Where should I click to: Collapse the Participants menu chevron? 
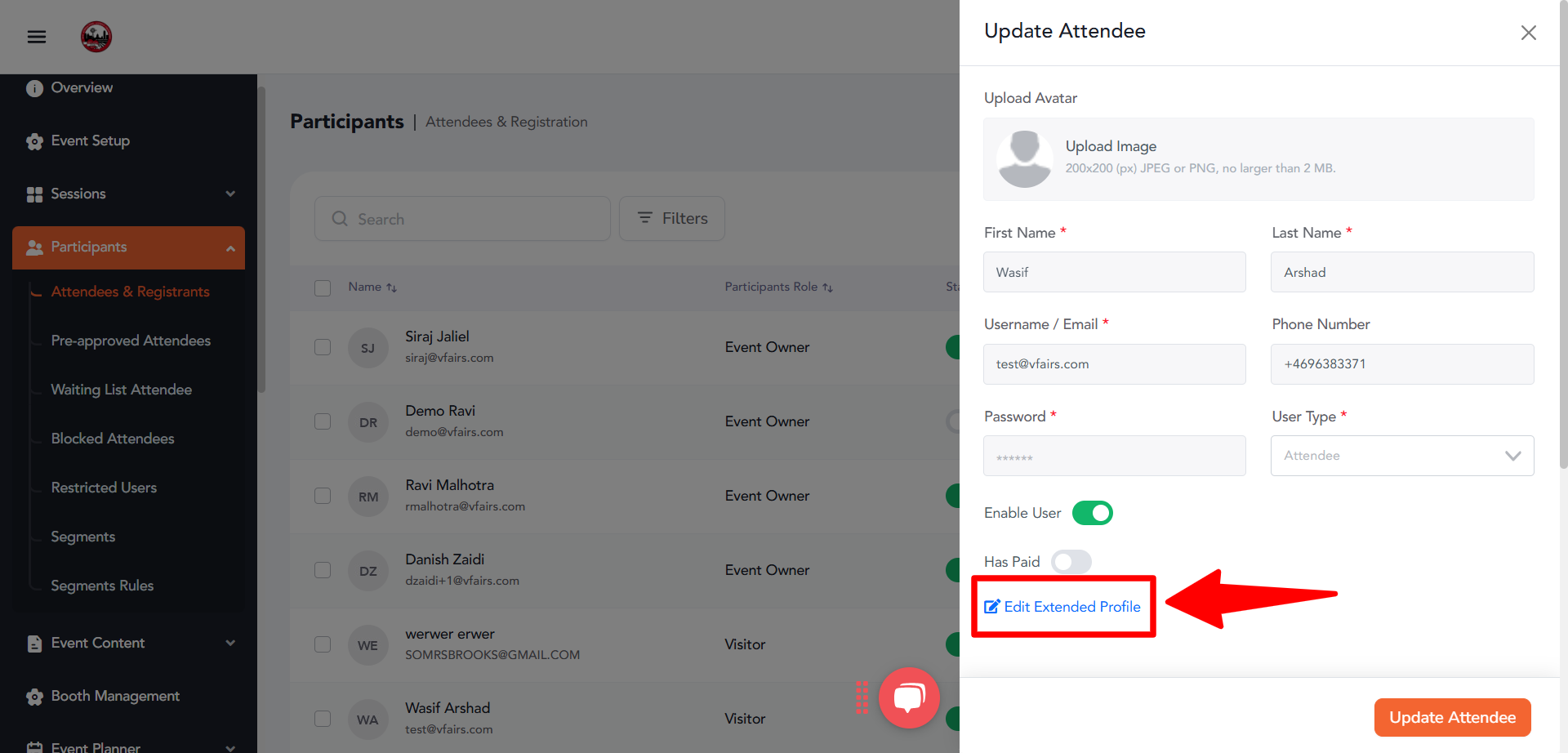coord(230,248)
